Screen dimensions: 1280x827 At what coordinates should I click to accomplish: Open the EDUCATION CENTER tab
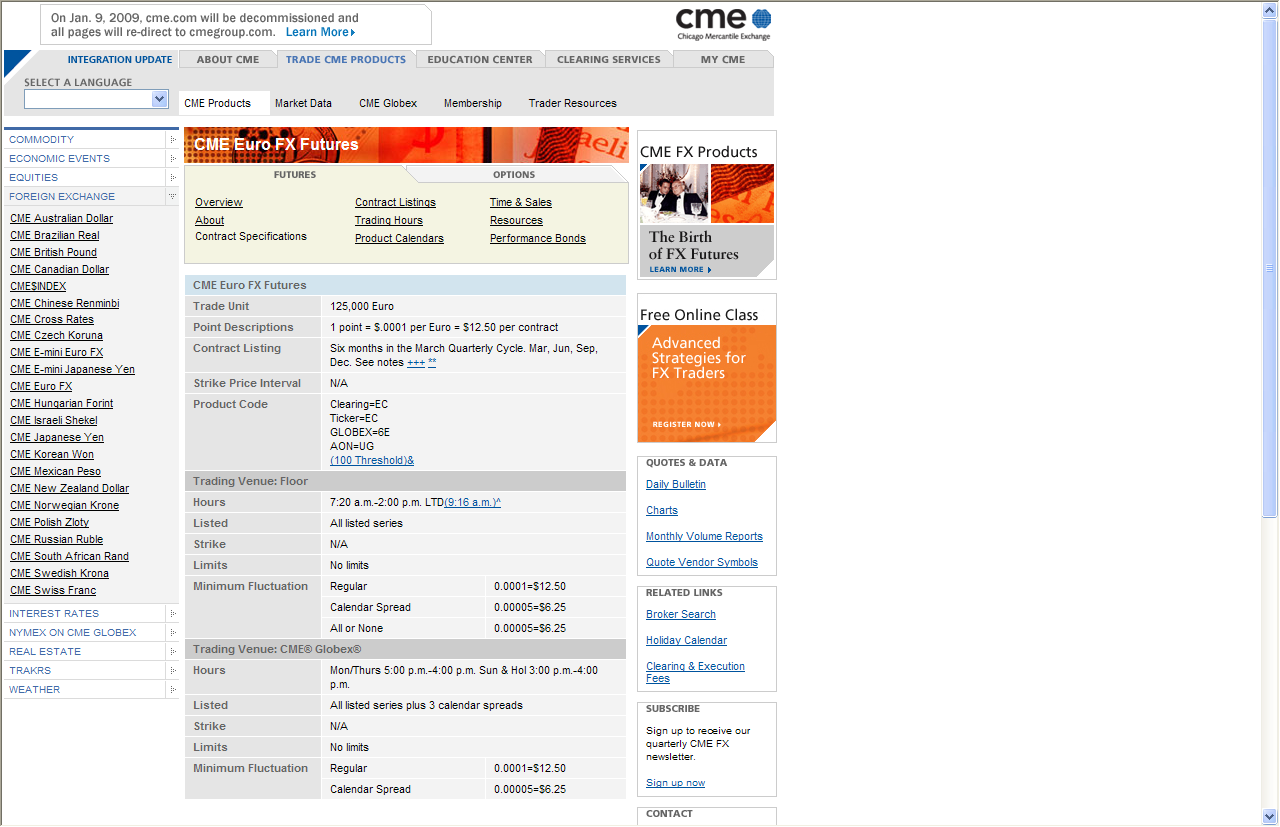pyautogui.click(x=480, y=60)
